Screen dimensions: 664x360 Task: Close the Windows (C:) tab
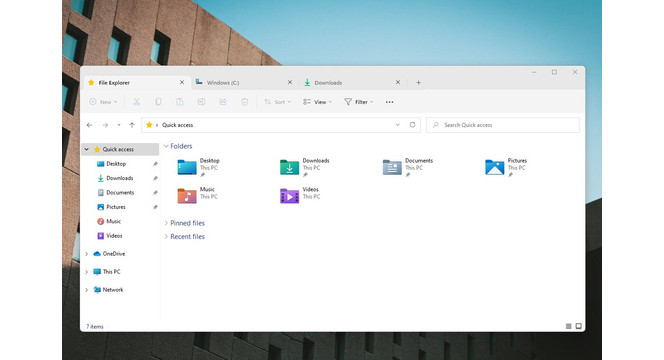[x=290, y=82]
